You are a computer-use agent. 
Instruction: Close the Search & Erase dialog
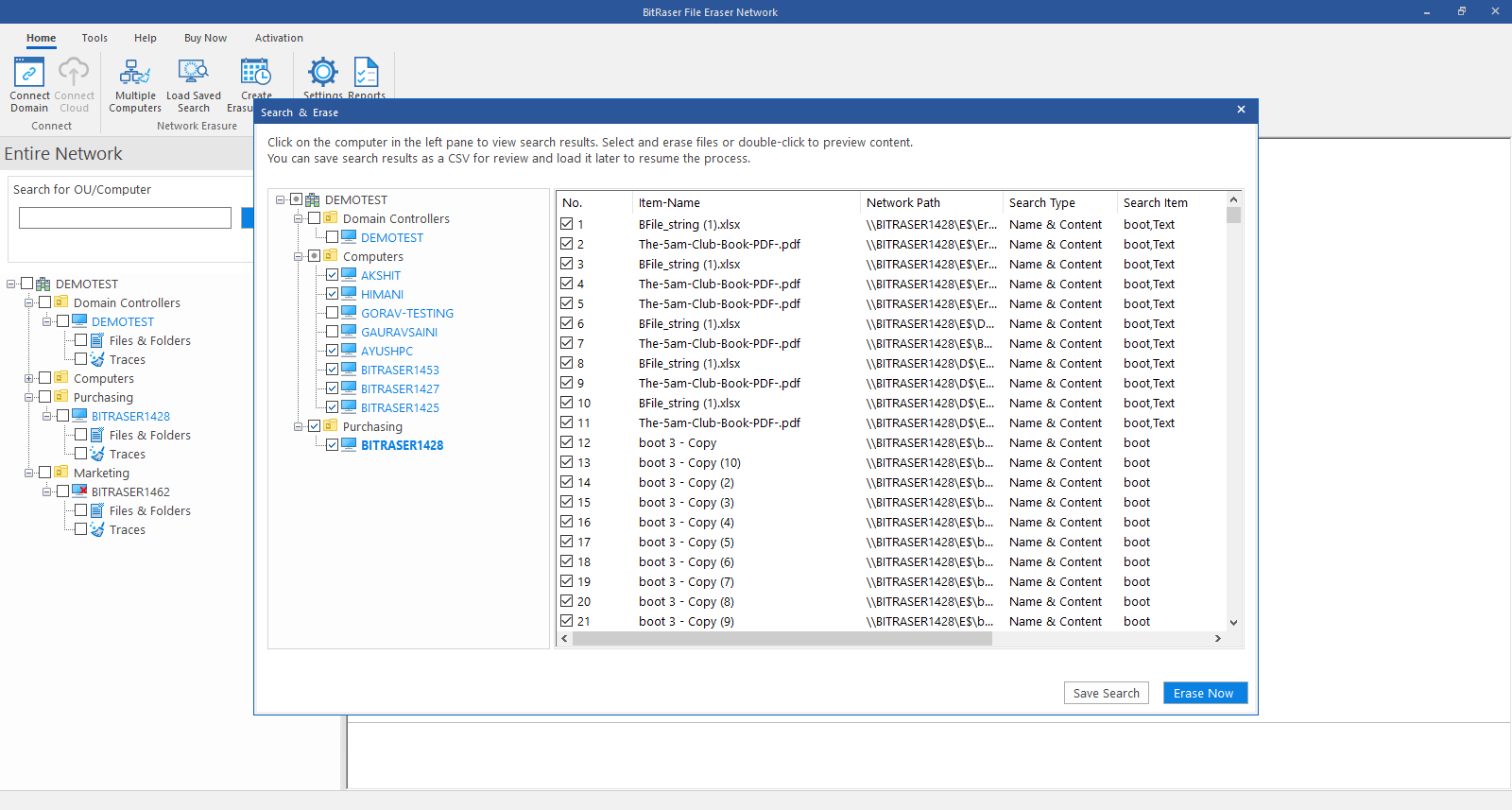tap(1241, 110)
